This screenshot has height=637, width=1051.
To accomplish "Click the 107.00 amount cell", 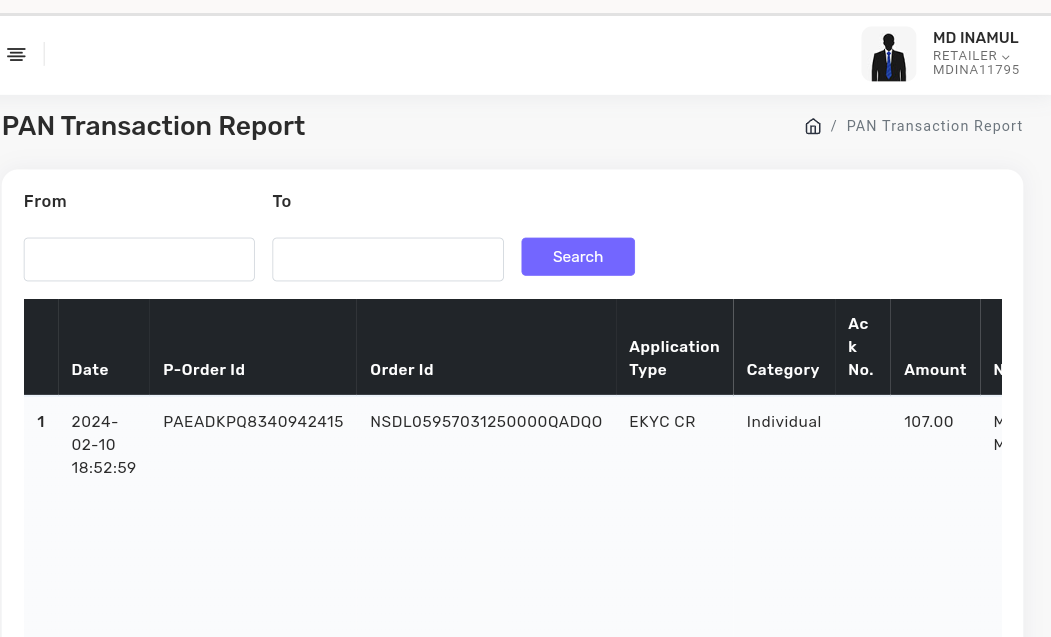I will tap(929, 422).
